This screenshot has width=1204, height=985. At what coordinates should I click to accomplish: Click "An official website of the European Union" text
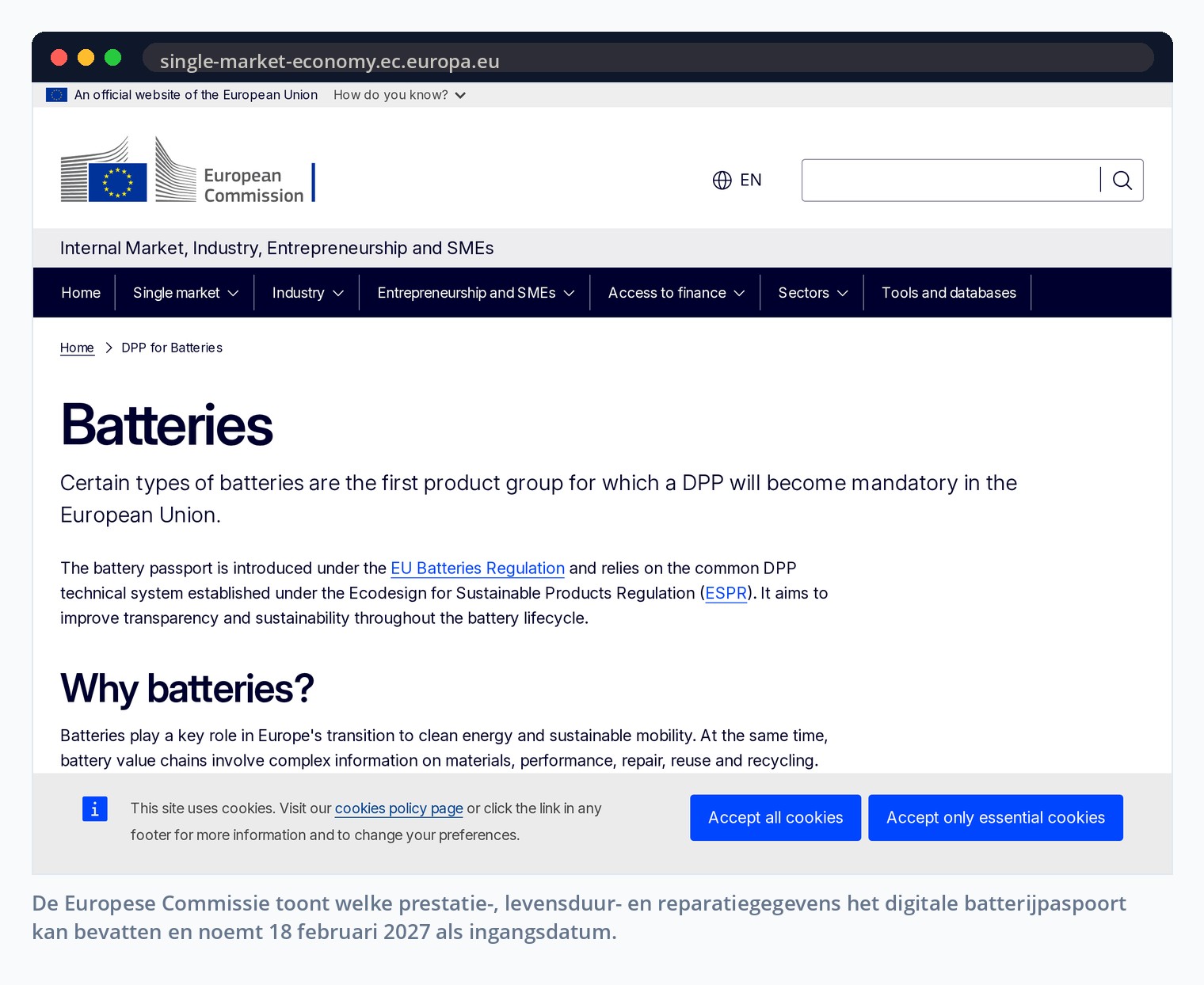click(196, 95)
